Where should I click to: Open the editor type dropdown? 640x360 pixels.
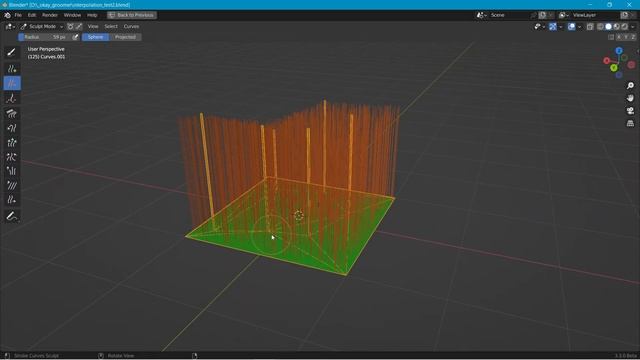[10, 27]
